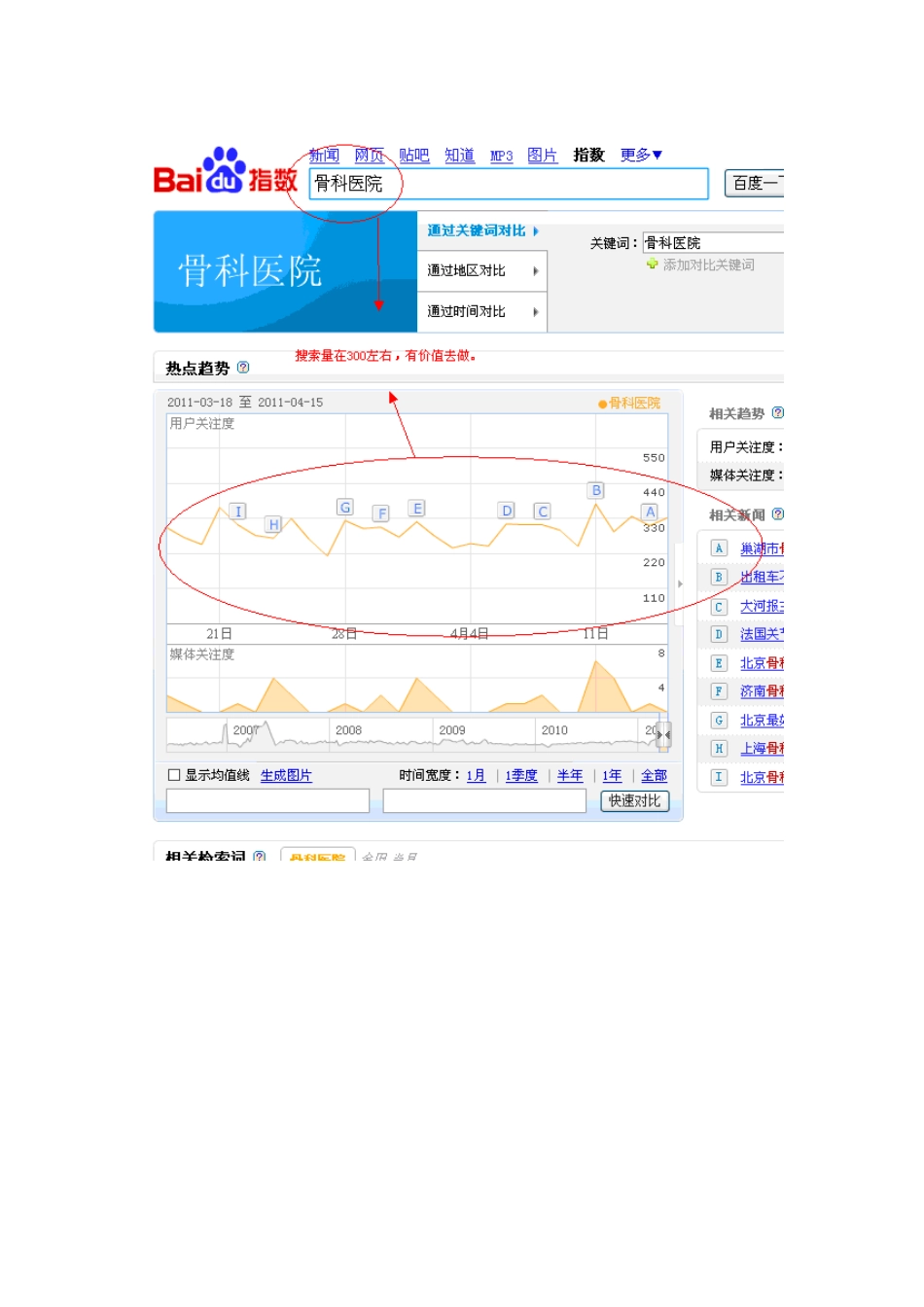Viewport: 924px width, 1307px height.
Task: Select the 指数 tab
Action: pos(588,156)
